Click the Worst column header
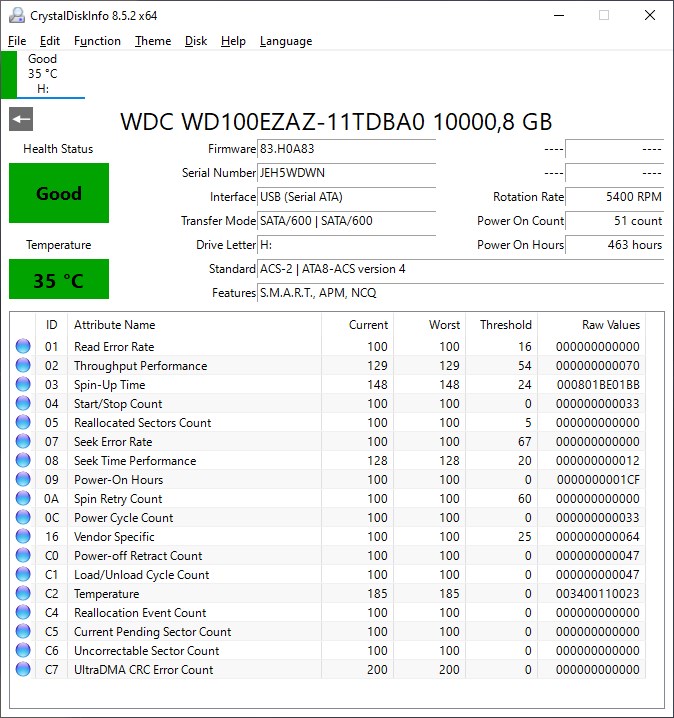The height and width of the screenshot is (718, 674). click(429, 325)
